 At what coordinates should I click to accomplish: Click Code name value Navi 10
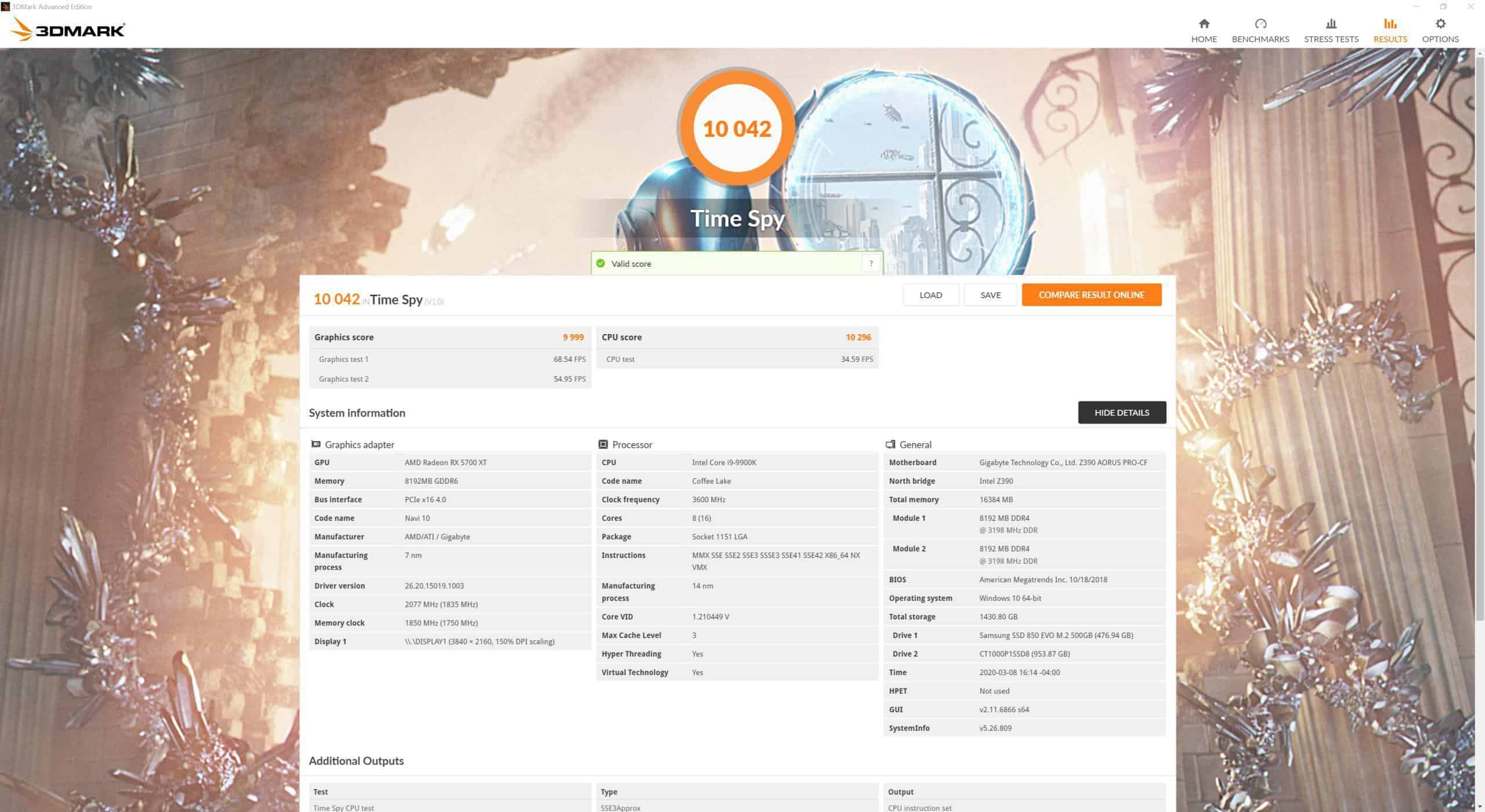pyautogui.click(x=417, y=518)
